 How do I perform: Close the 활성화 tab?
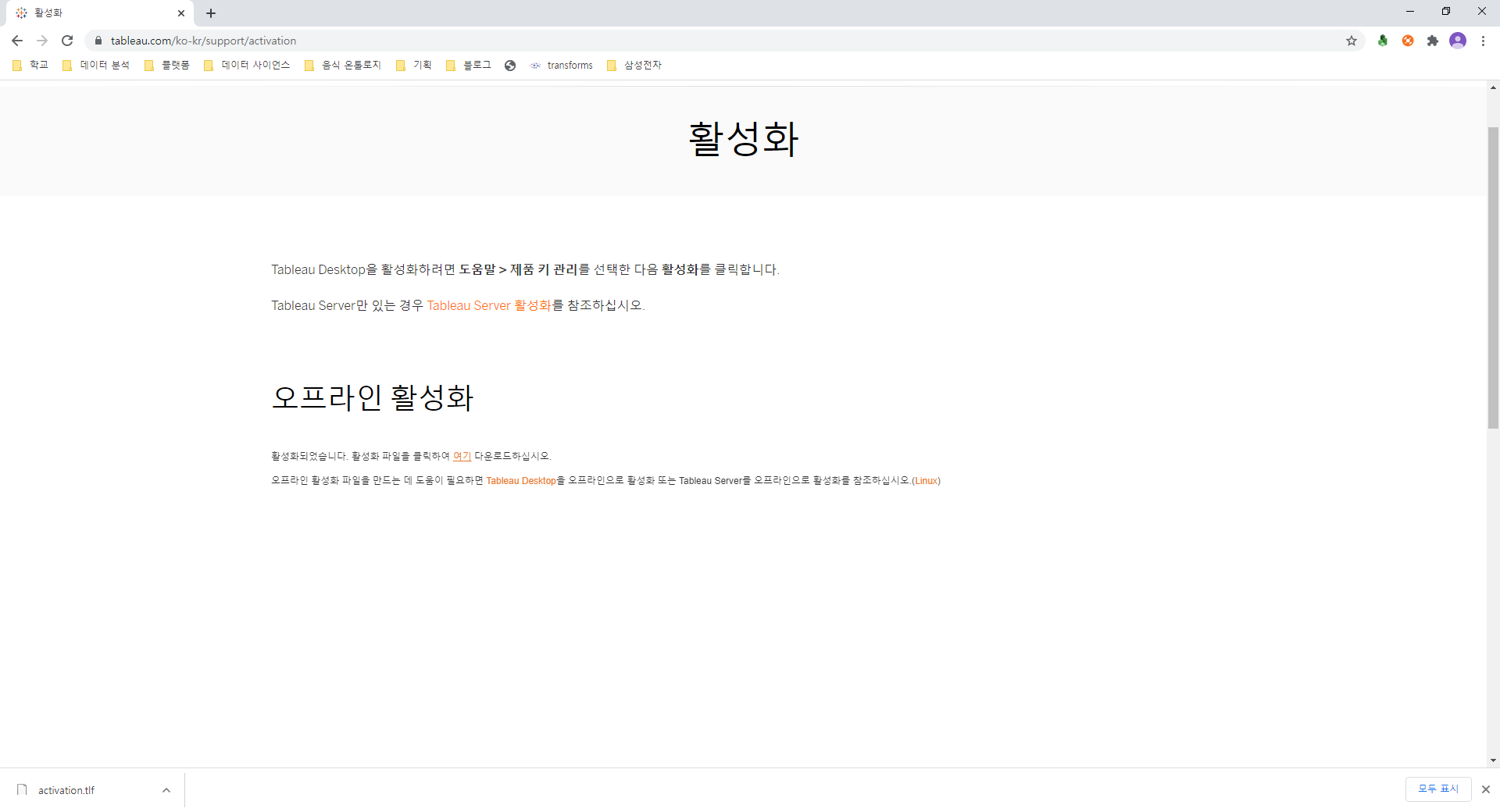181,13
